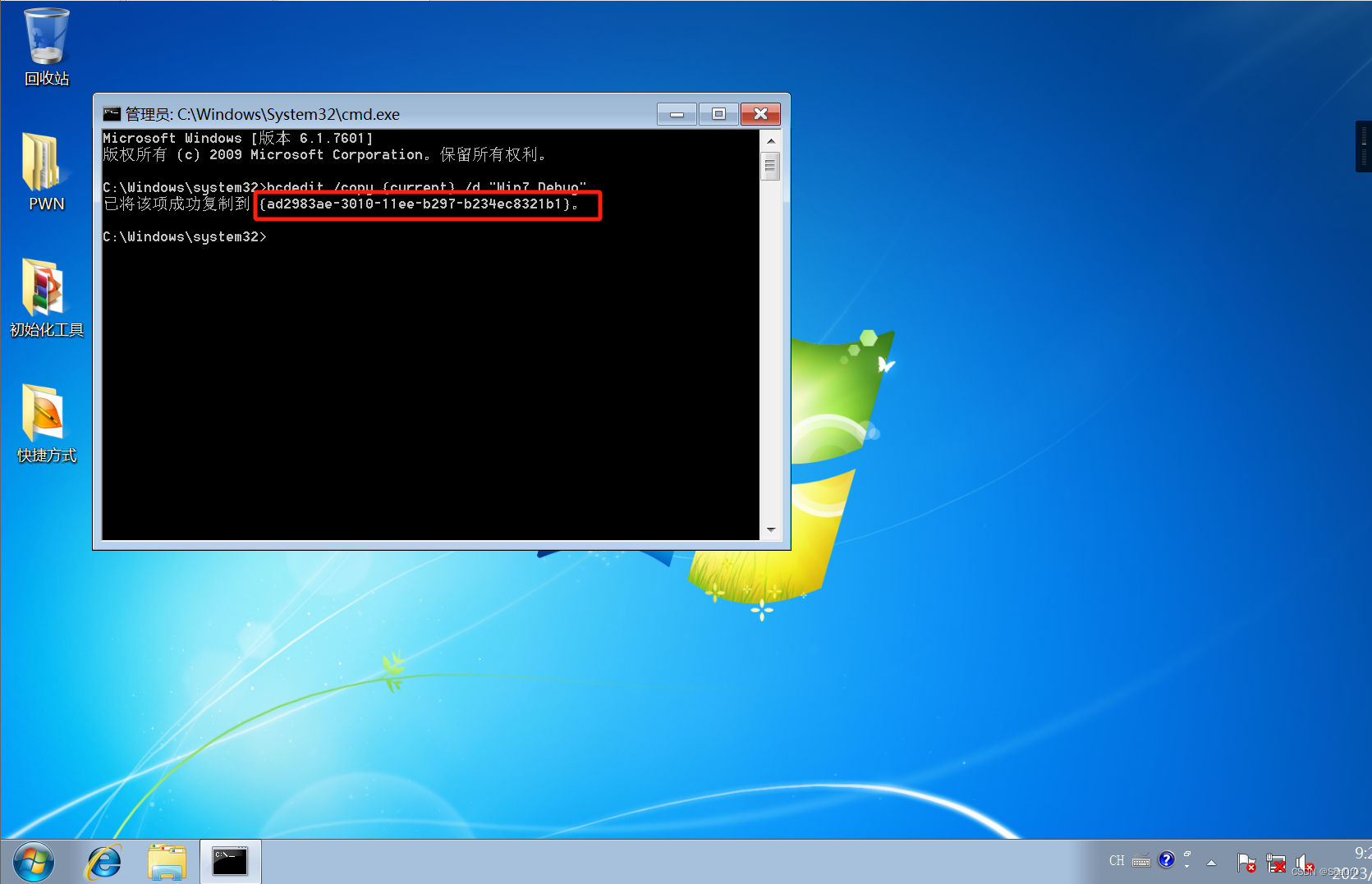Open the speaker volume tray icon
Screen dimensions: 1372x884
pyautogui.click(x=1305, y=863)
